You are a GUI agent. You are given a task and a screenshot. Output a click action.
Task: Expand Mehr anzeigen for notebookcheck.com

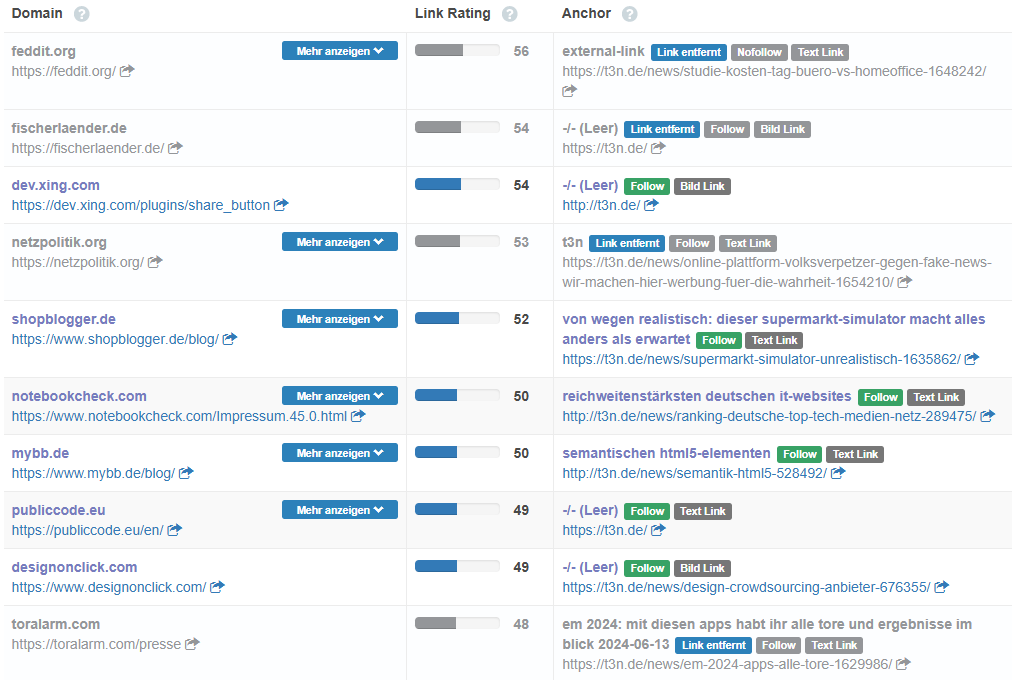pos(340,395)
